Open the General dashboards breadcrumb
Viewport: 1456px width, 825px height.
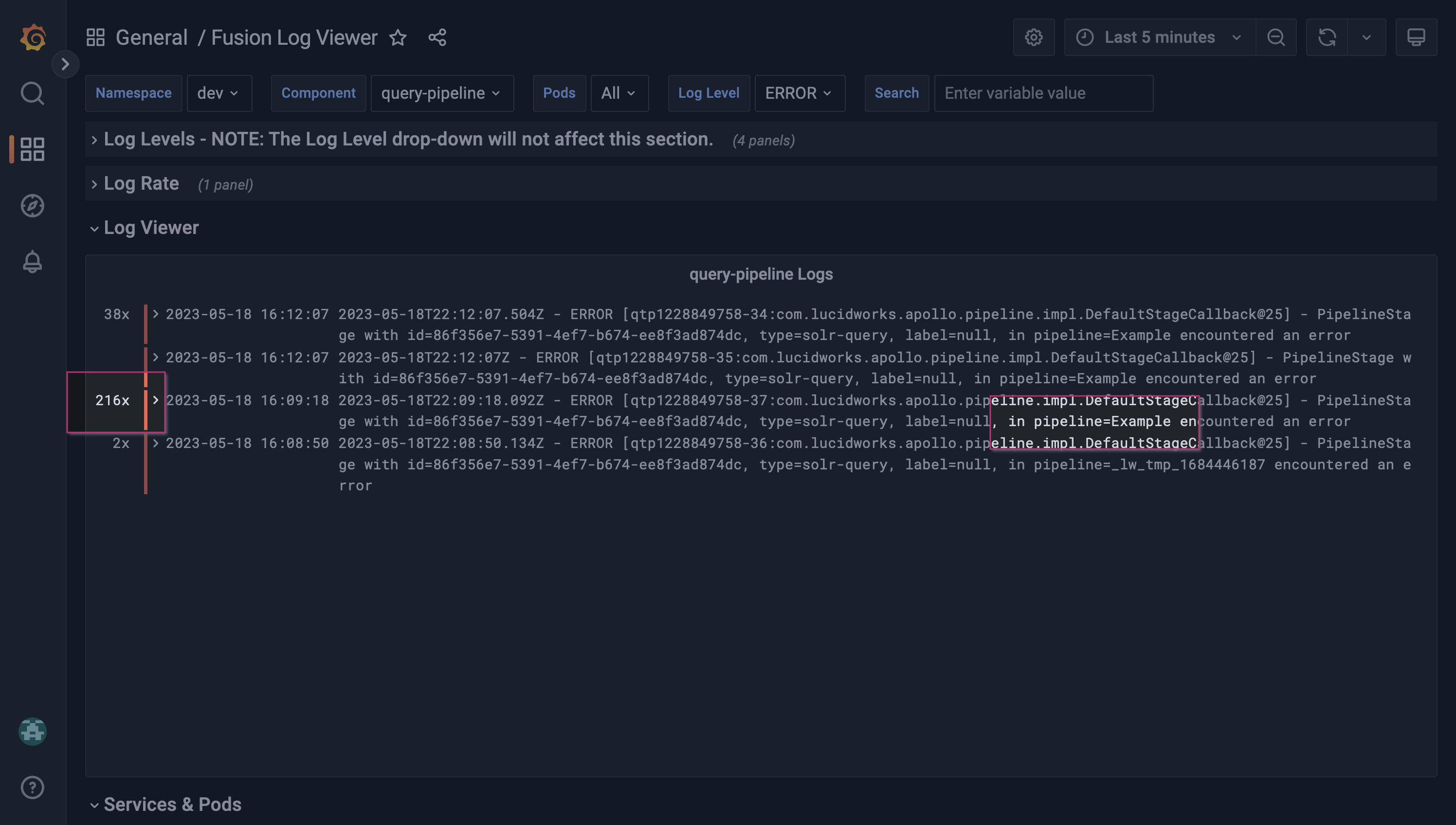click(151, 37)
